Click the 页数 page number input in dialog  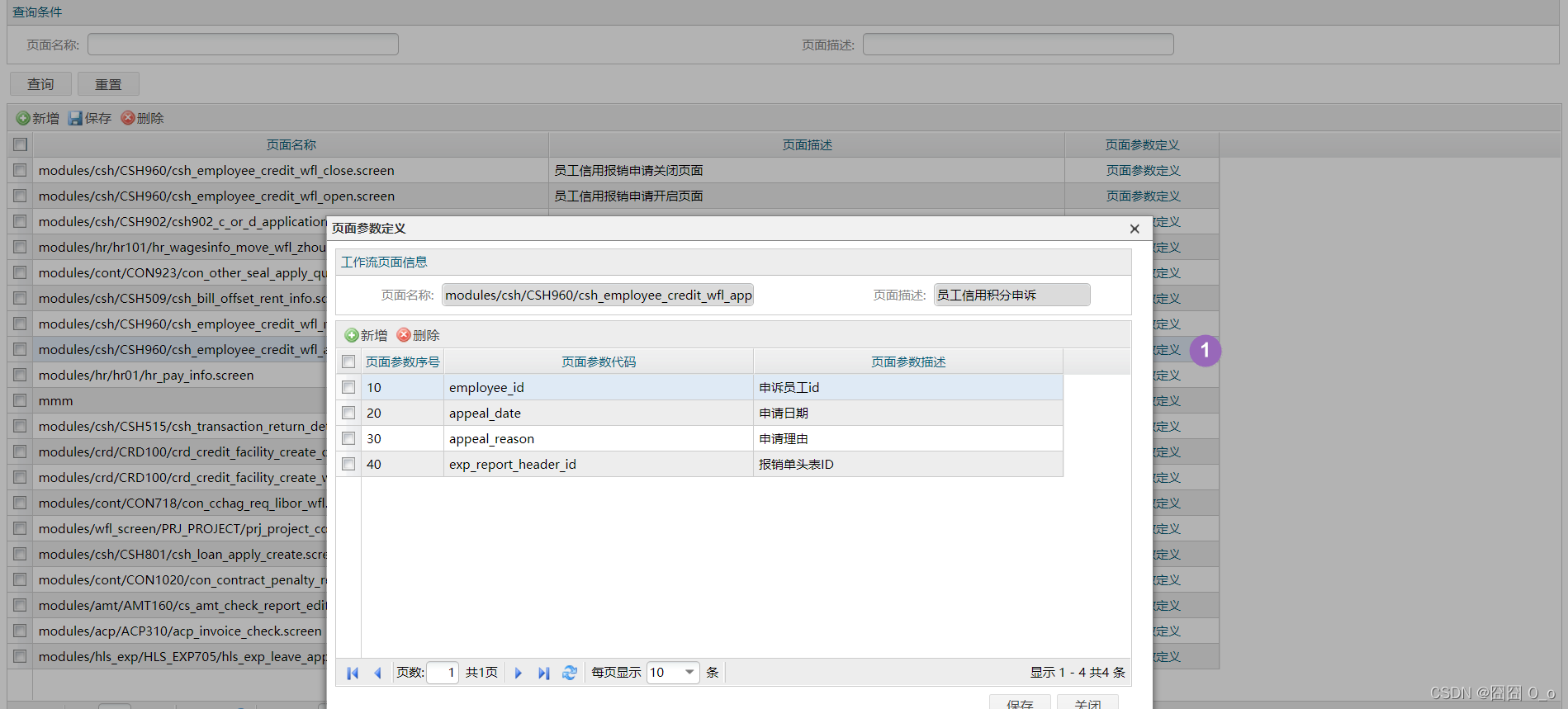click(442, 673)
